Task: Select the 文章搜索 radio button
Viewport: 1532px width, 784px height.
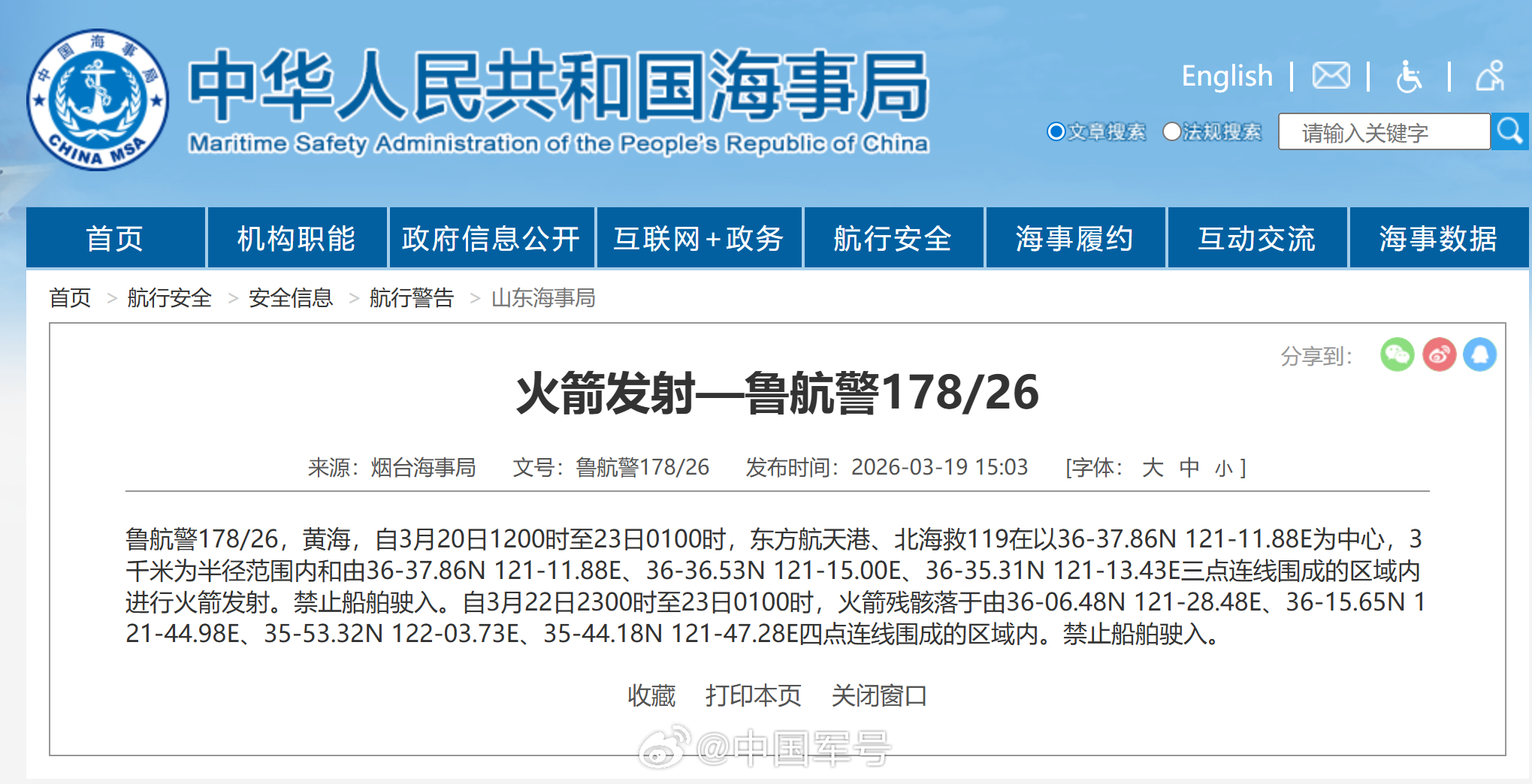Action: coord(1056,131)
